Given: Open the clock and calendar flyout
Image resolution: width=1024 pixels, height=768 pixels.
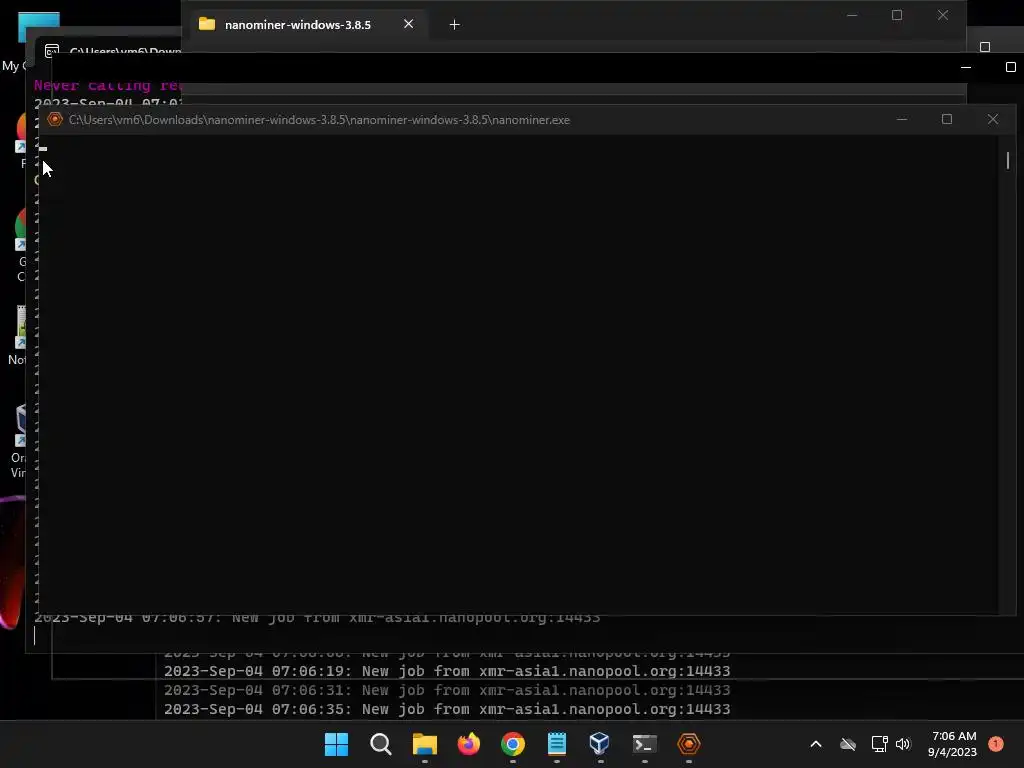Looking at the screenshot, I should click(x=953, y=744).
